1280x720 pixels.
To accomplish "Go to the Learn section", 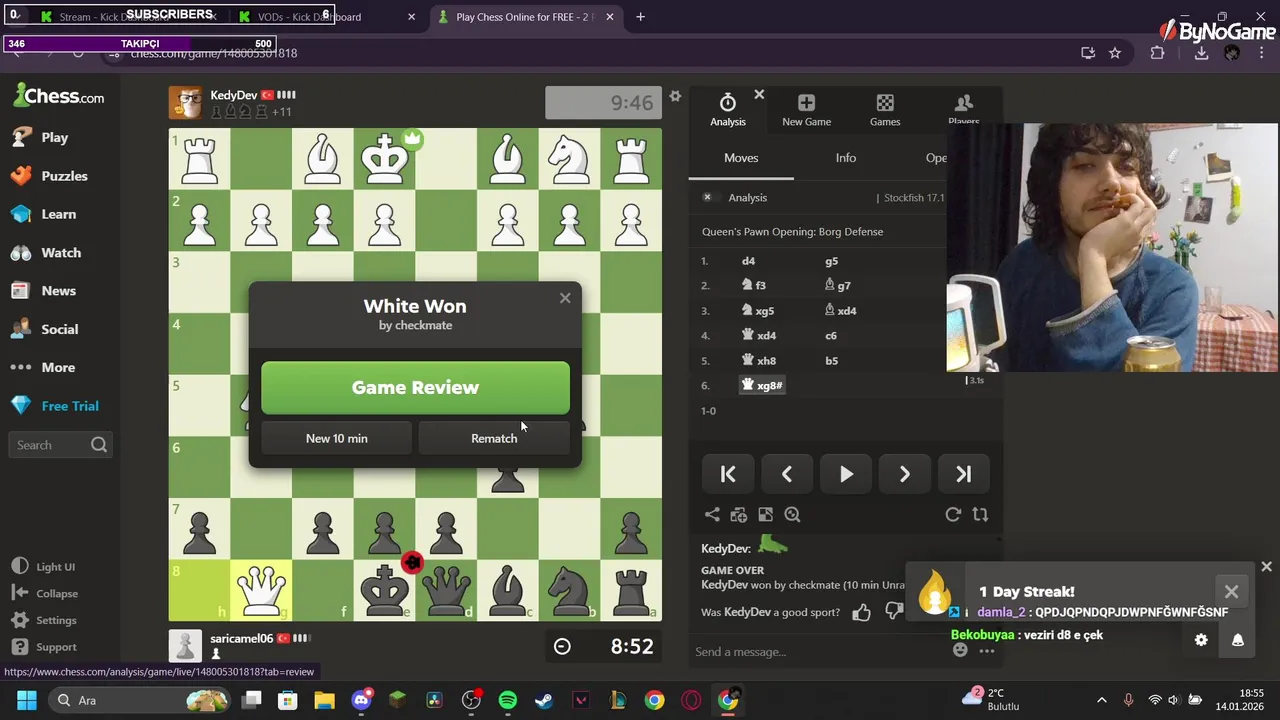I will [x=43, y=214].
